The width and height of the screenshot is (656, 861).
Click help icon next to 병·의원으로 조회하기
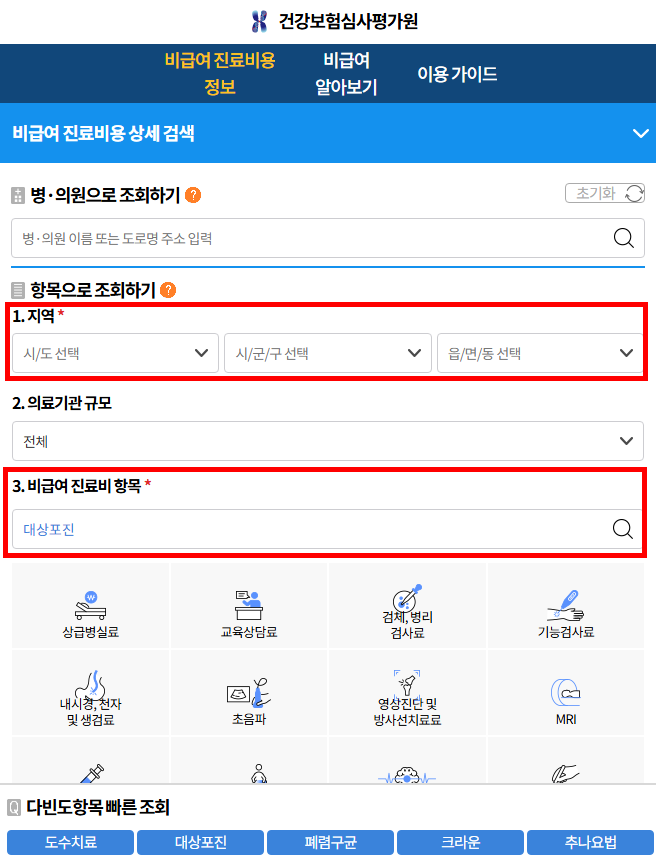193,195
